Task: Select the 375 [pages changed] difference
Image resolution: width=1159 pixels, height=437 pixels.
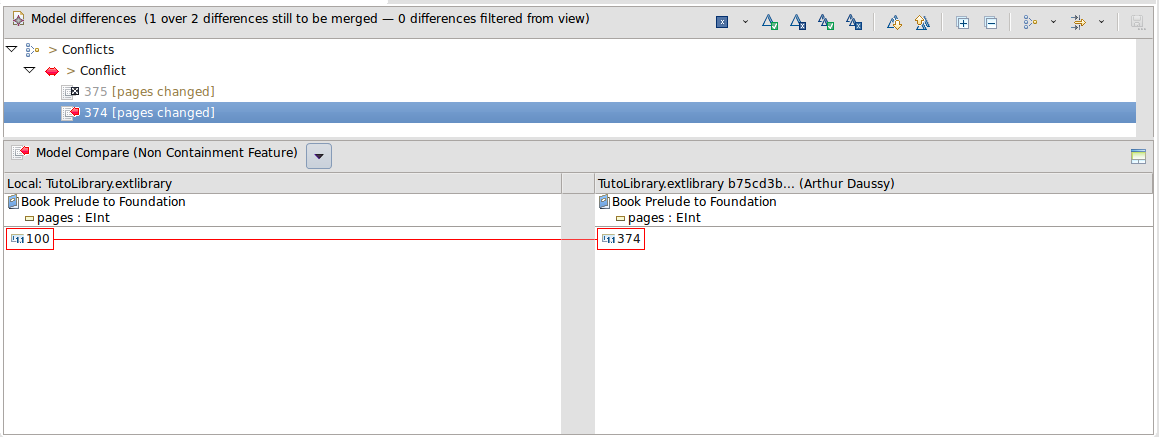Action: tap(148, 92)
